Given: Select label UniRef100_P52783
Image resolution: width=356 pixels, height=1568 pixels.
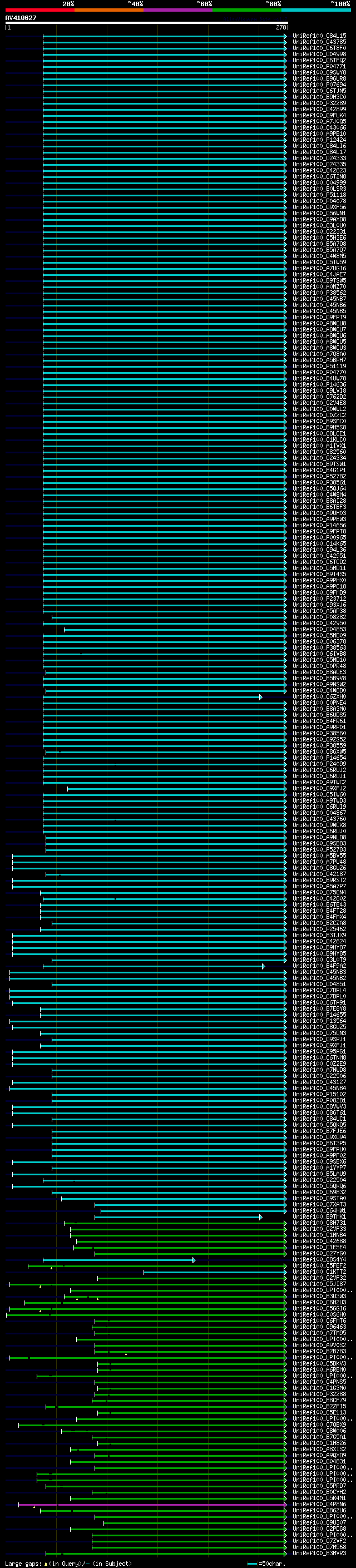Looking at the screenshot, I should [x=319, y=849].
